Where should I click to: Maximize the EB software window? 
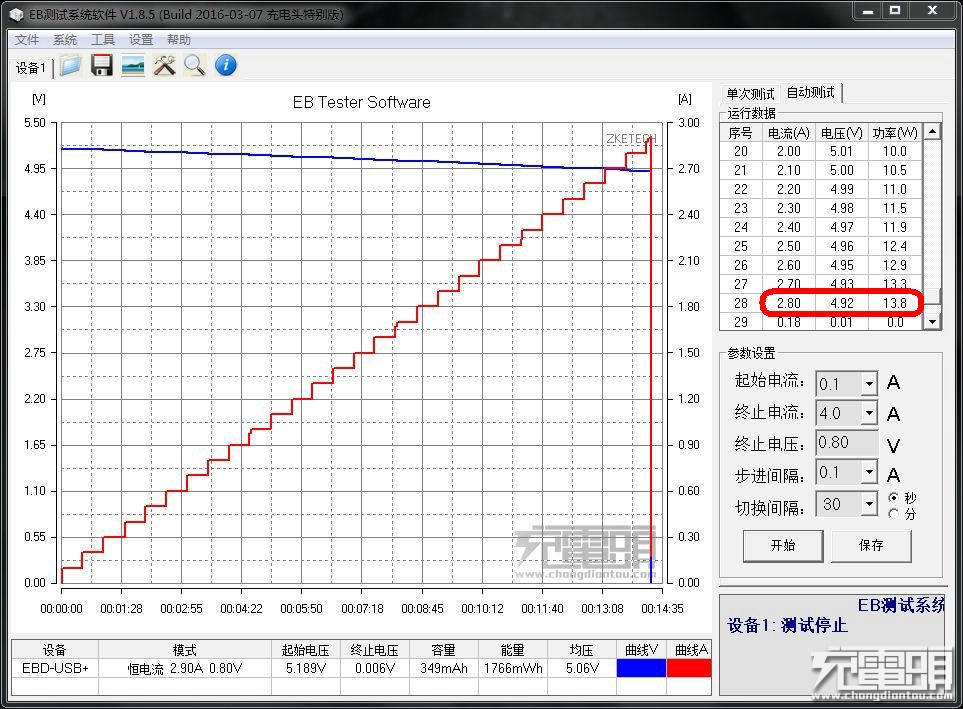(x=895, y=10)
